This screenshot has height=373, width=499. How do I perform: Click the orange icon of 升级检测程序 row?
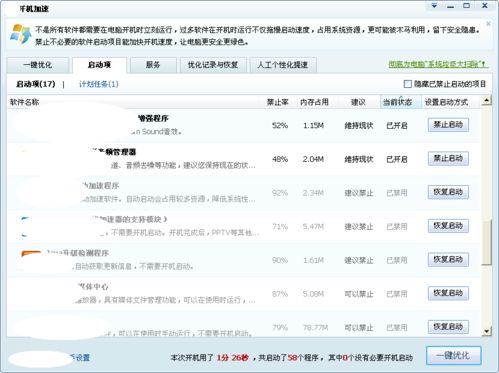tap(31, 254)
